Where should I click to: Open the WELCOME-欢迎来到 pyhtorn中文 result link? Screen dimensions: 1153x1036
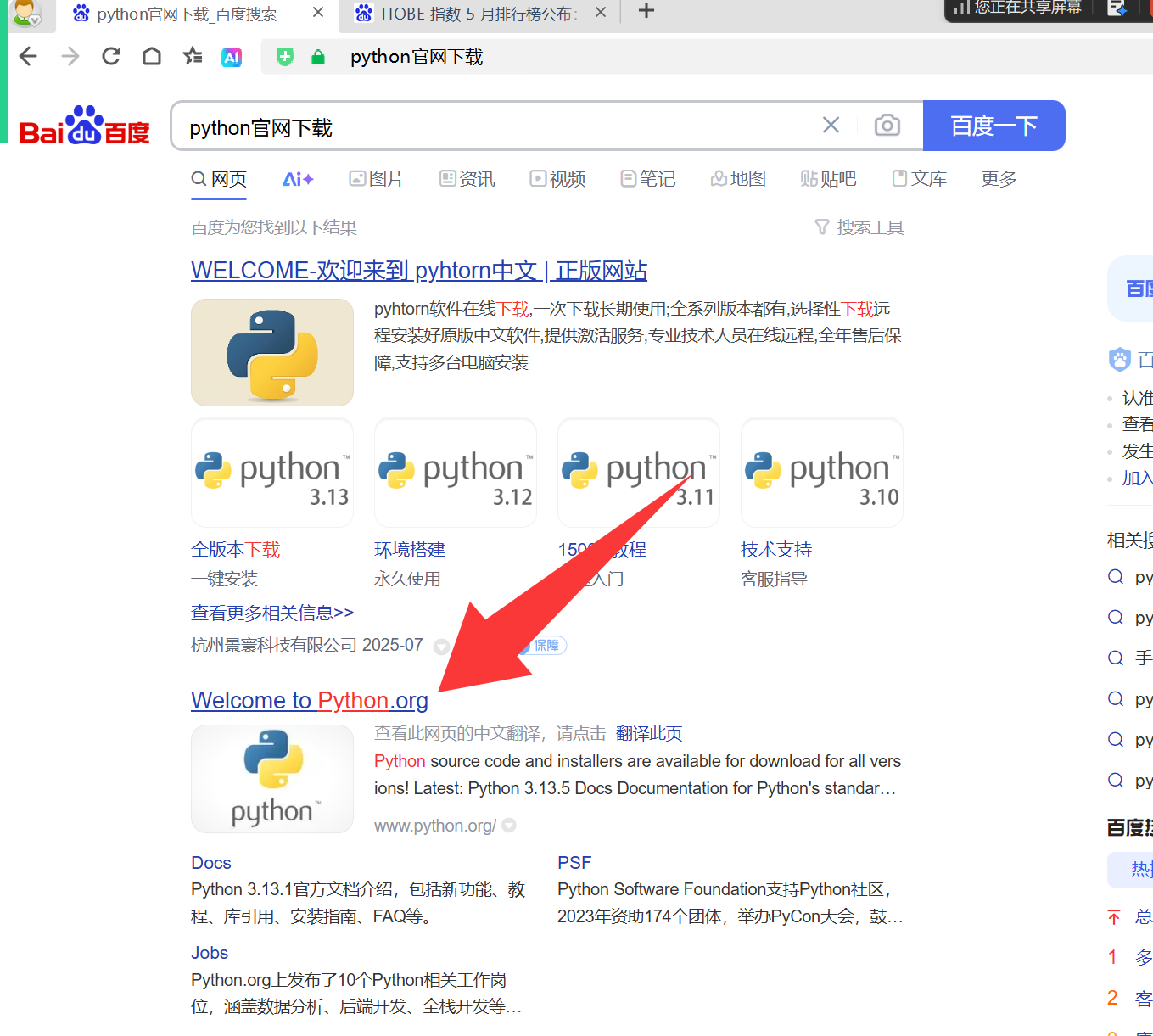pyautogui.click(x=419, y=271)
